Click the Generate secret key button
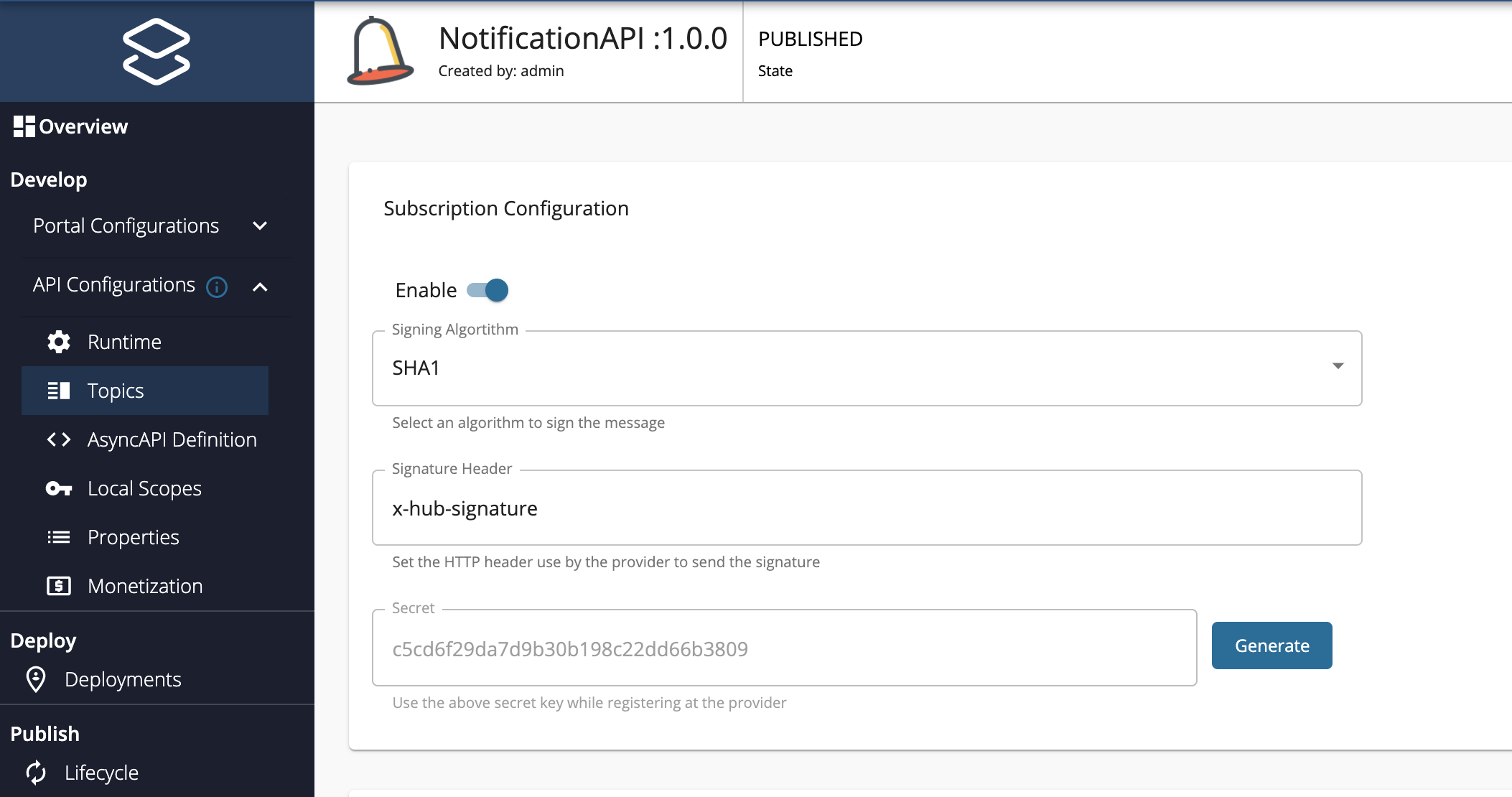The width and height of the screenshot is (1512, 797). pyautogui.click(x=1271, y=645)
